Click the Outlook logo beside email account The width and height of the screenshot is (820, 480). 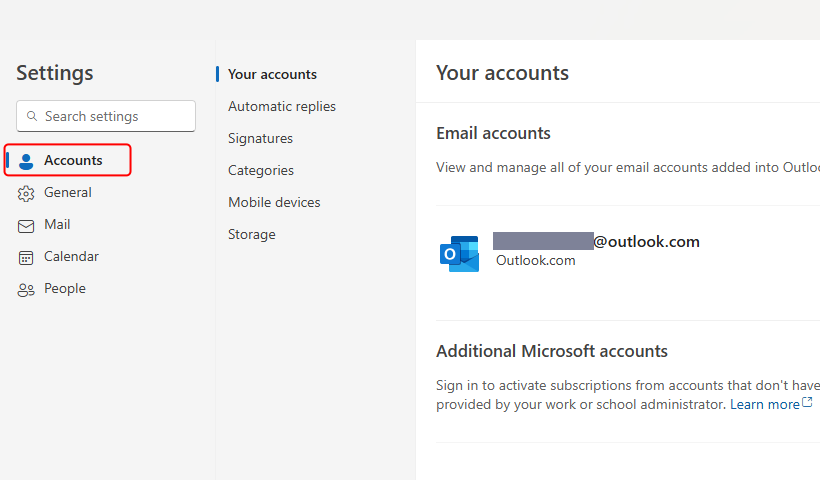[x=459, y=254]
